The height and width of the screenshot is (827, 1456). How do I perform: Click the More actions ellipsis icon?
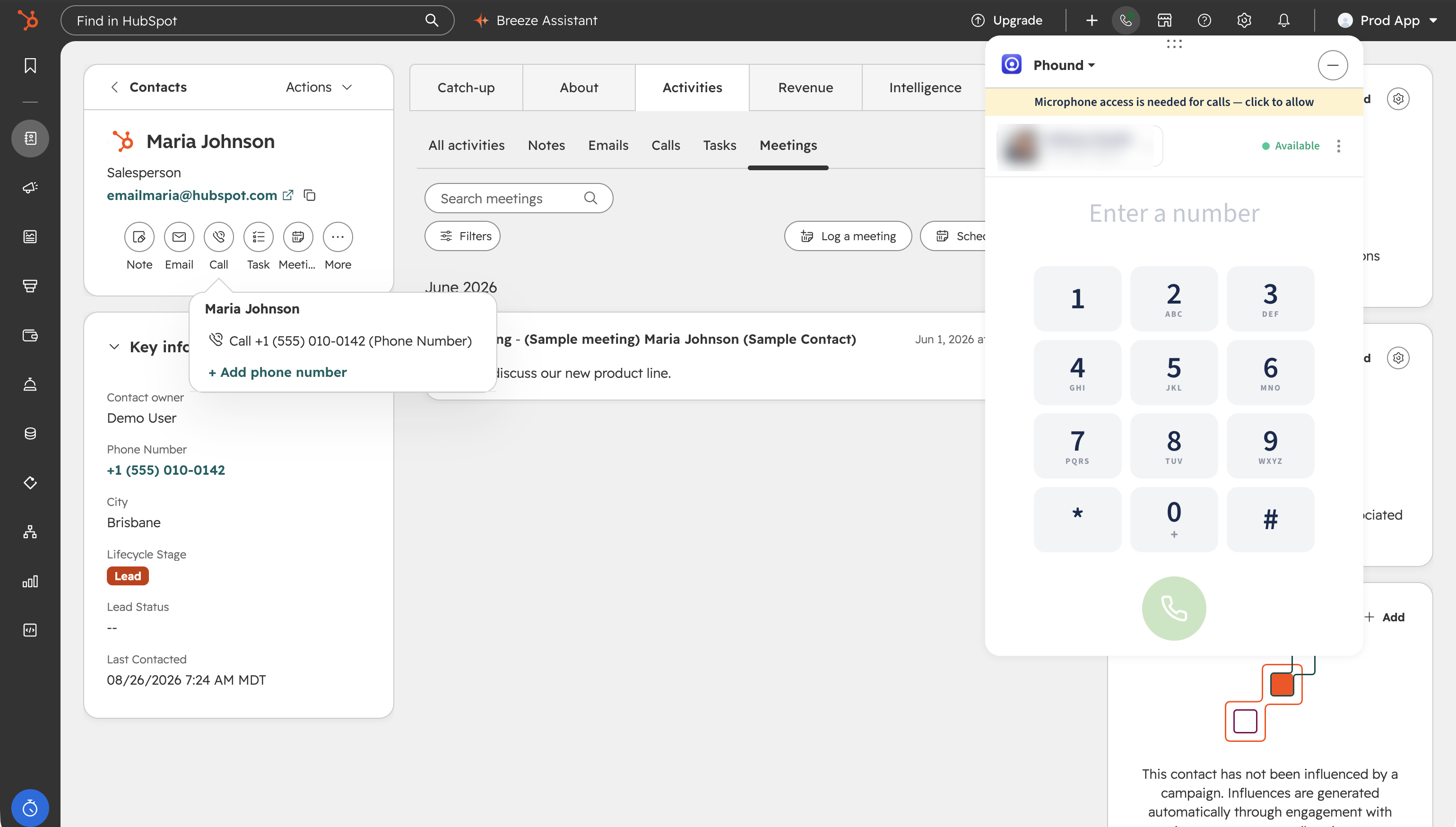click(338, 237)
